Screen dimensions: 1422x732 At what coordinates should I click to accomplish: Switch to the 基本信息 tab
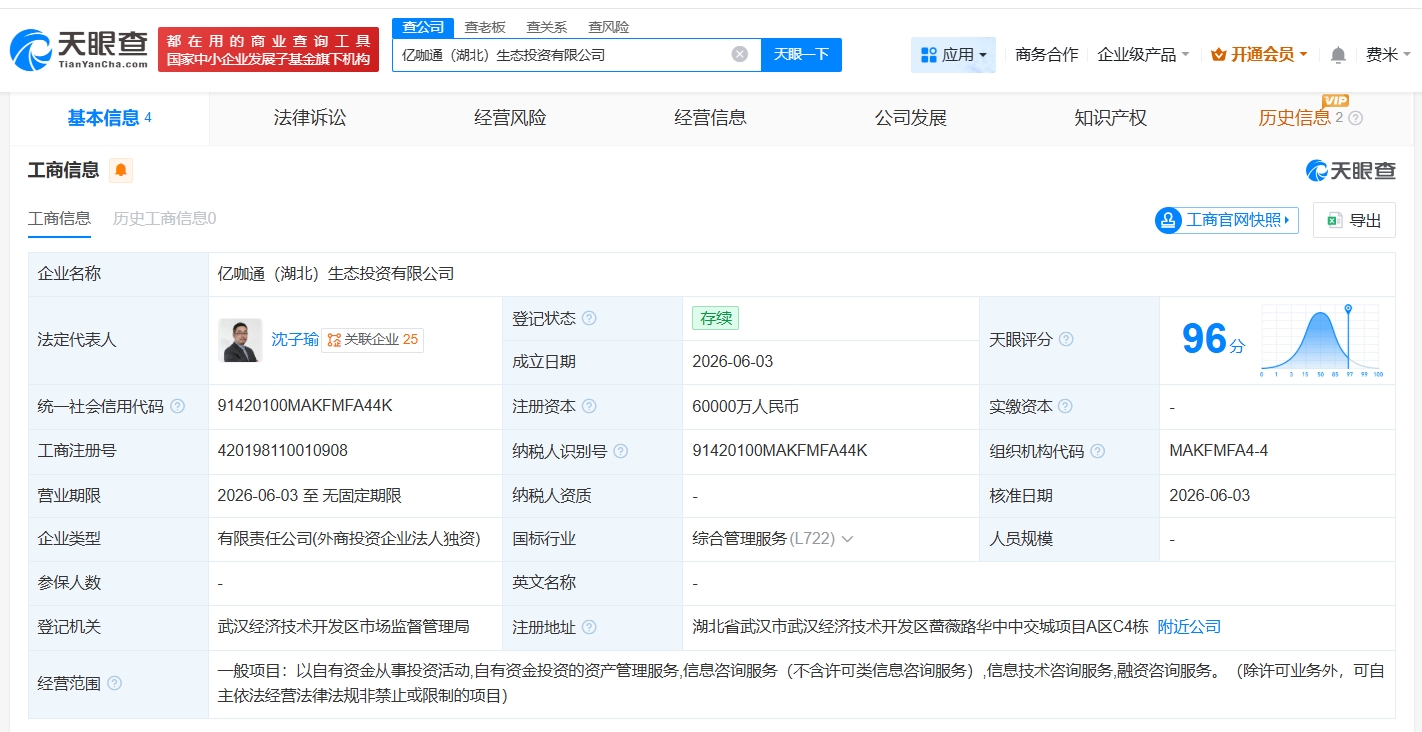(x=110, y=118)
